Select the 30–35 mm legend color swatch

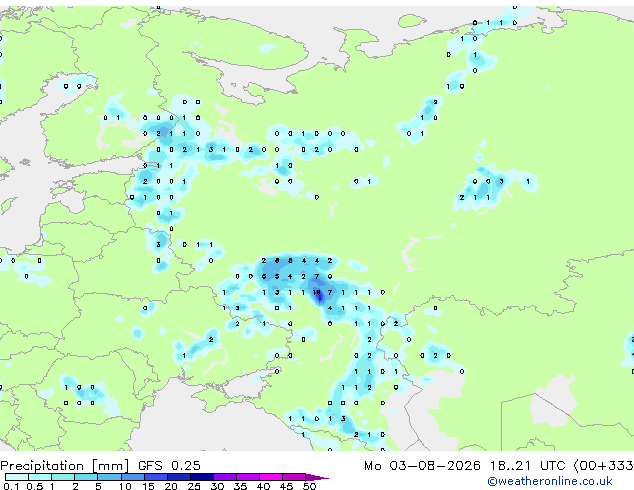[x=225, y=477]
